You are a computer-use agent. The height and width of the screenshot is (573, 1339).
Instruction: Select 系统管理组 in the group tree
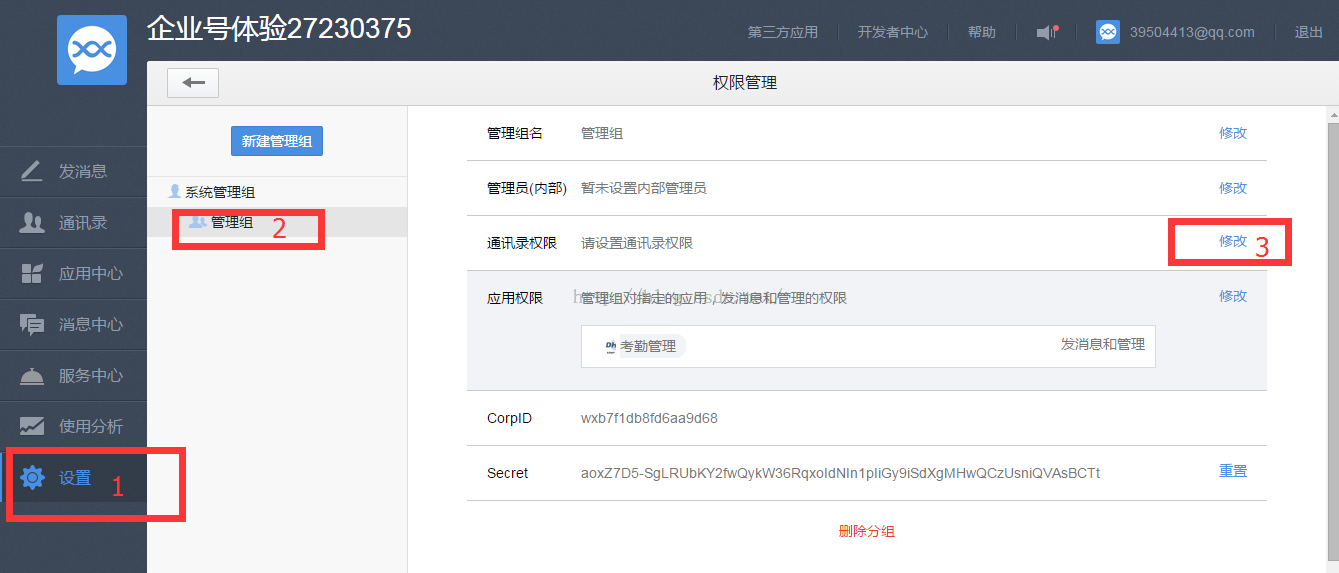(220, 192)
